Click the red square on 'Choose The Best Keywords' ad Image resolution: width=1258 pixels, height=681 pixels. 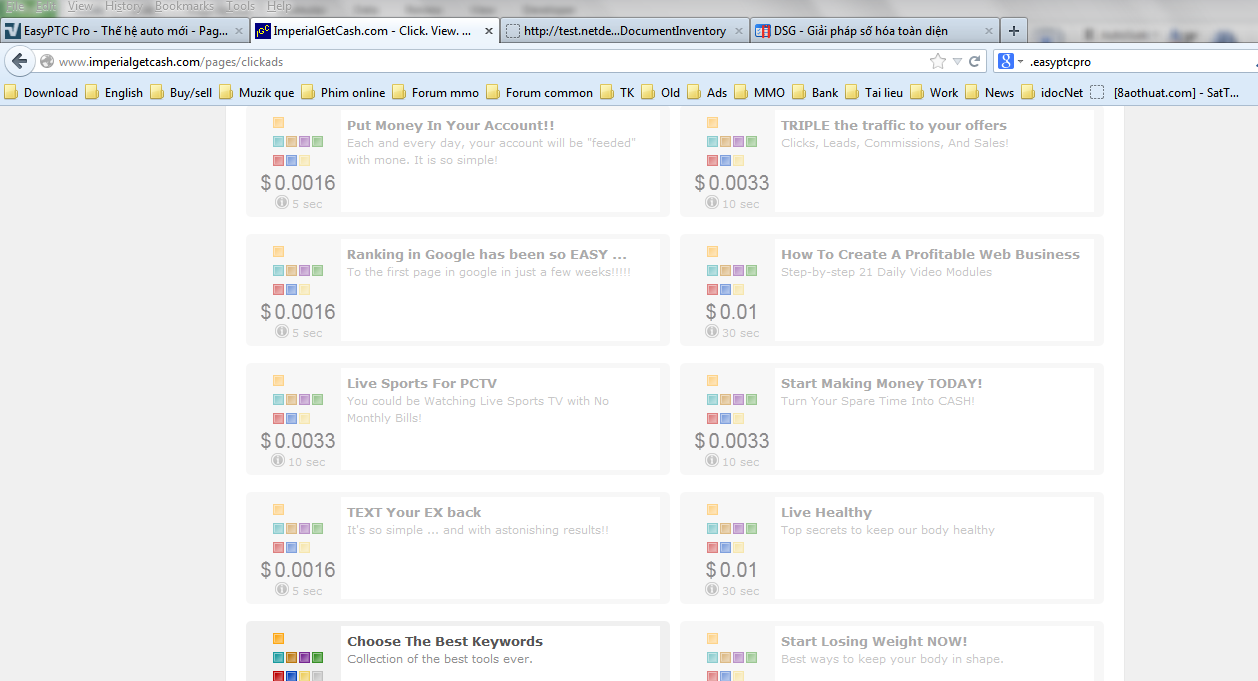coord(279,676)
